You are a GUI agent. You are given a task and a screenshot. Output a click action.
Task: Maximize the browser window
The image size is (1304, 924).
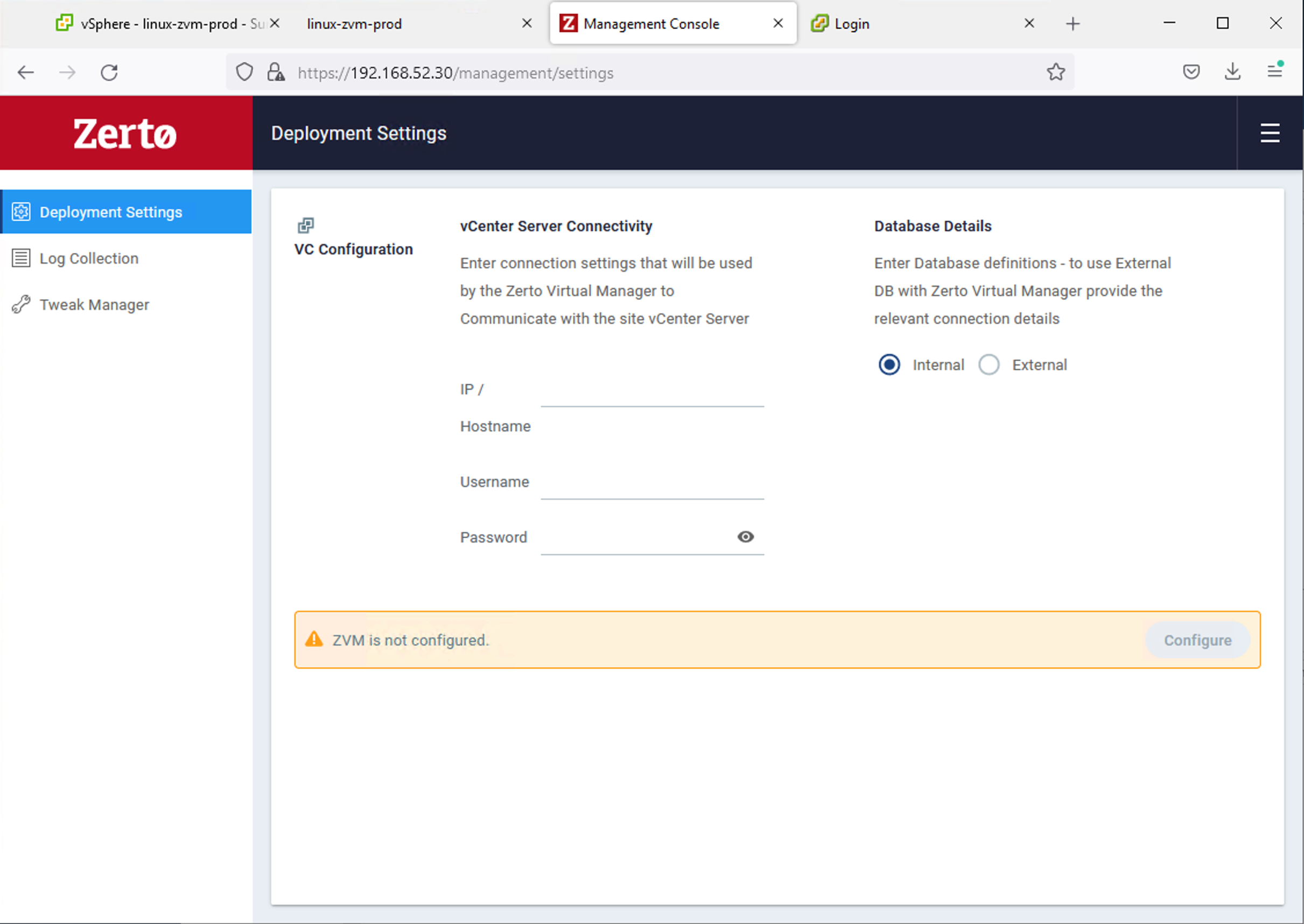point(1222,23)
